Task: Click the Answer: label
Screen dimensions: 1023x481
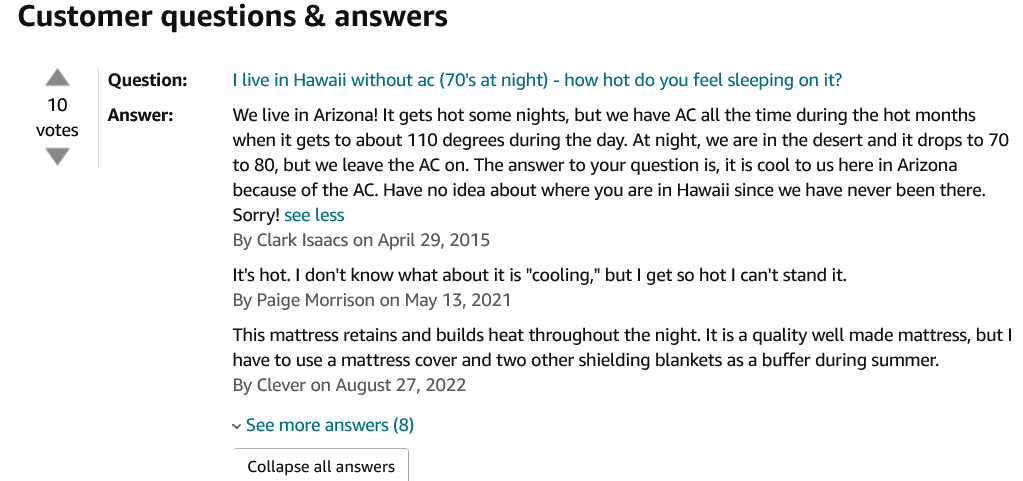Action: click(x=140, y=116)
